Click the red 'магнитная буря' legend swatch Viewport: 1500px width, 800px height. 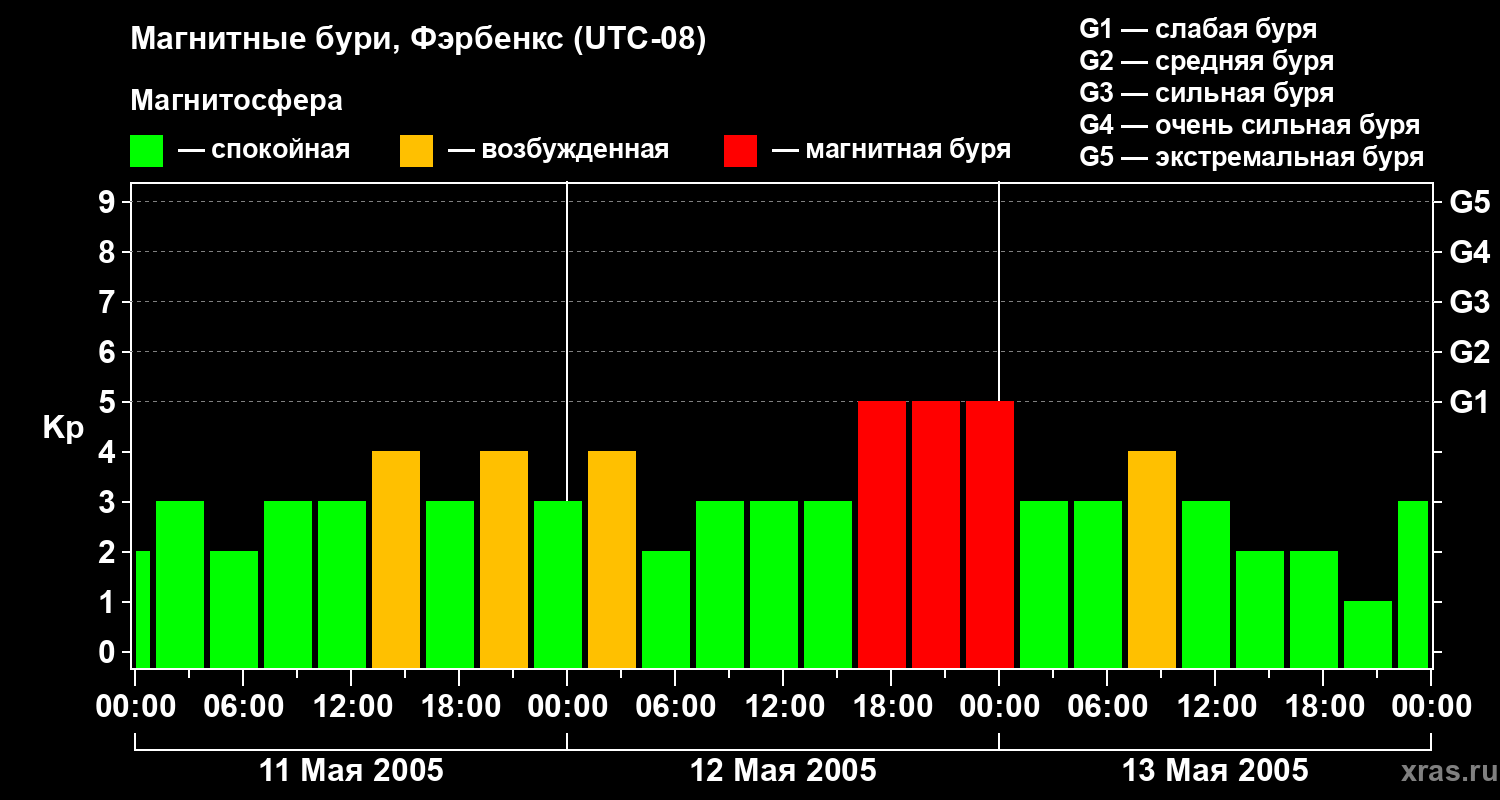pos(740,151)
